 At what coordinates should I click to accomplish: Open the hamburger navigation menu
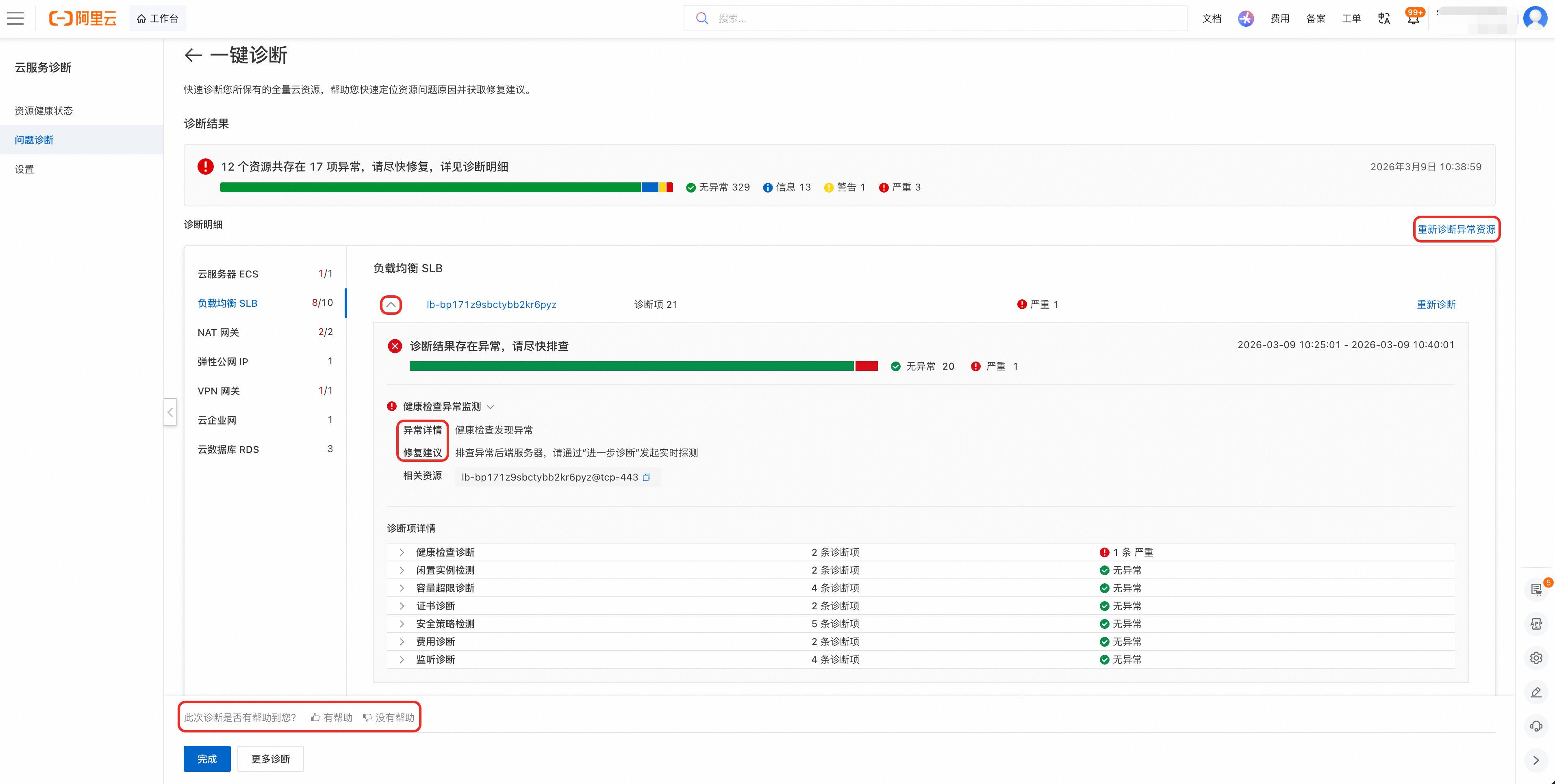point(16,19)
